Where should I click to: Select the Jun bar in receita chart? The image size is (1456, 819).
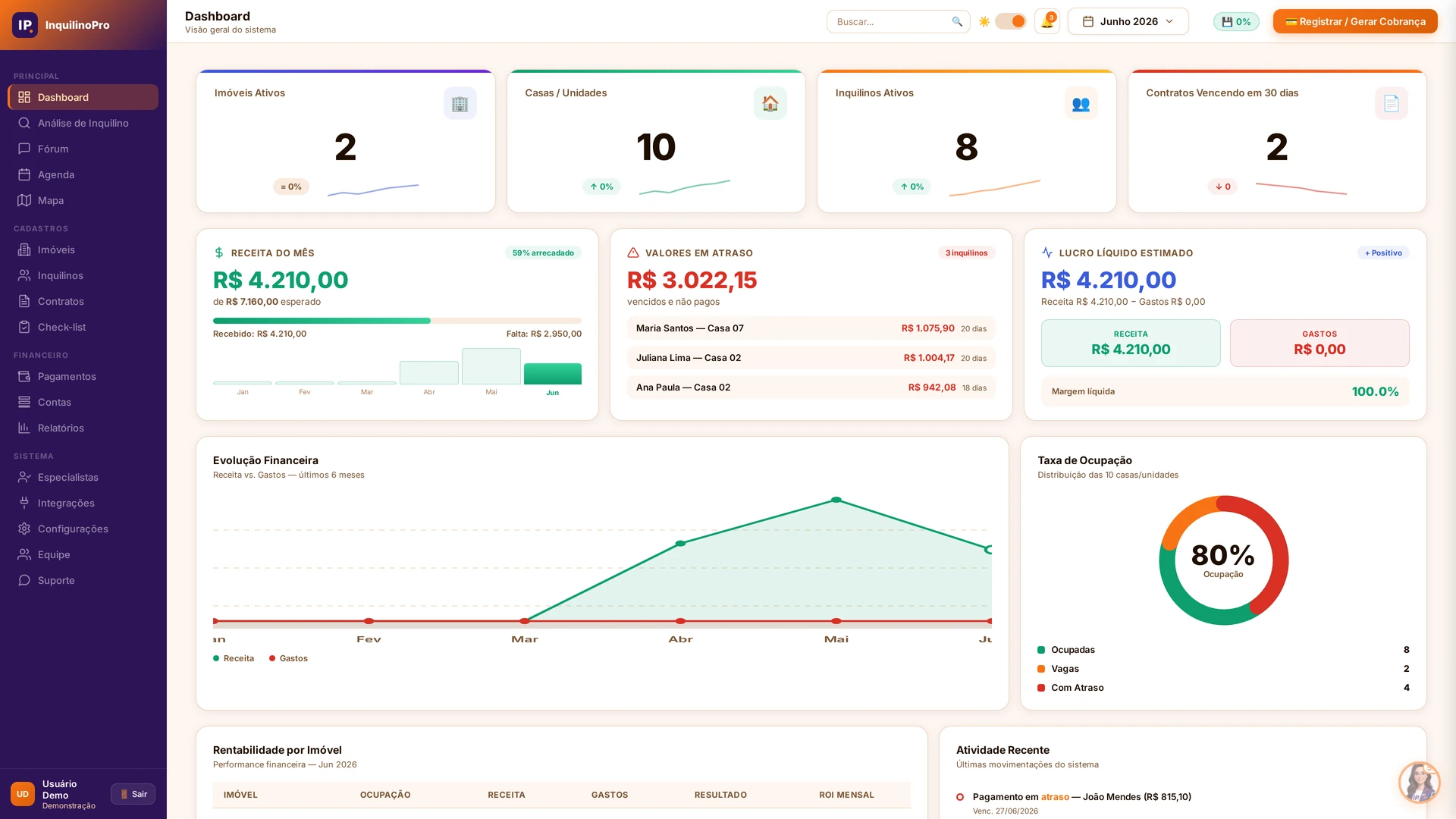coord(553,373)
